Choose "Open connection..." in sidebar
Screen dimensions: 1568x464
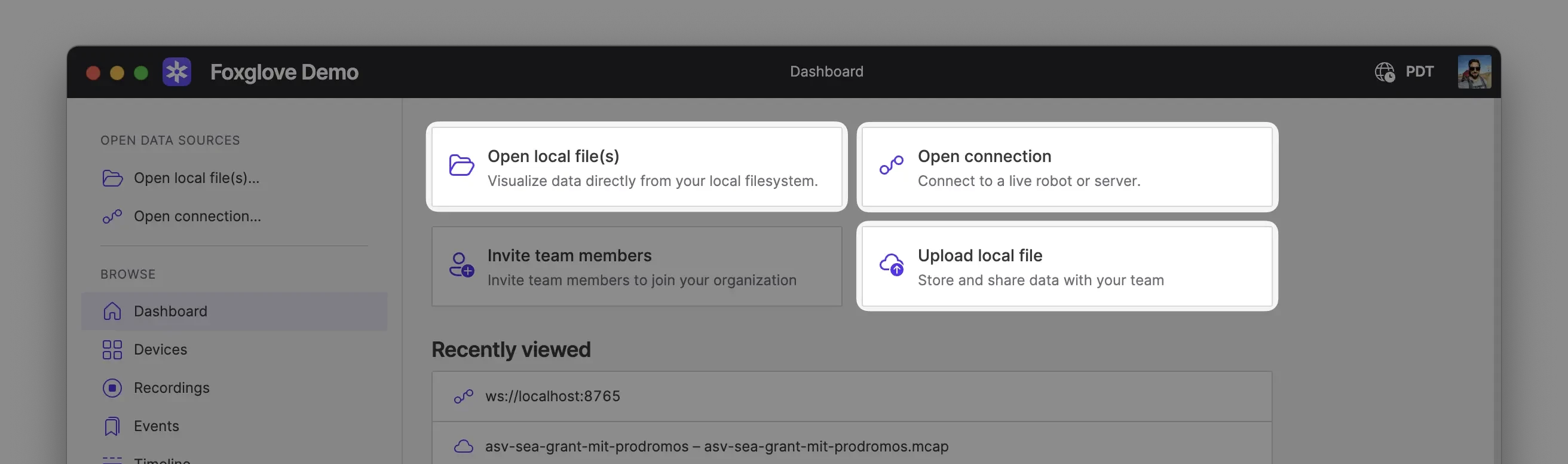click(x=197, y=216)
